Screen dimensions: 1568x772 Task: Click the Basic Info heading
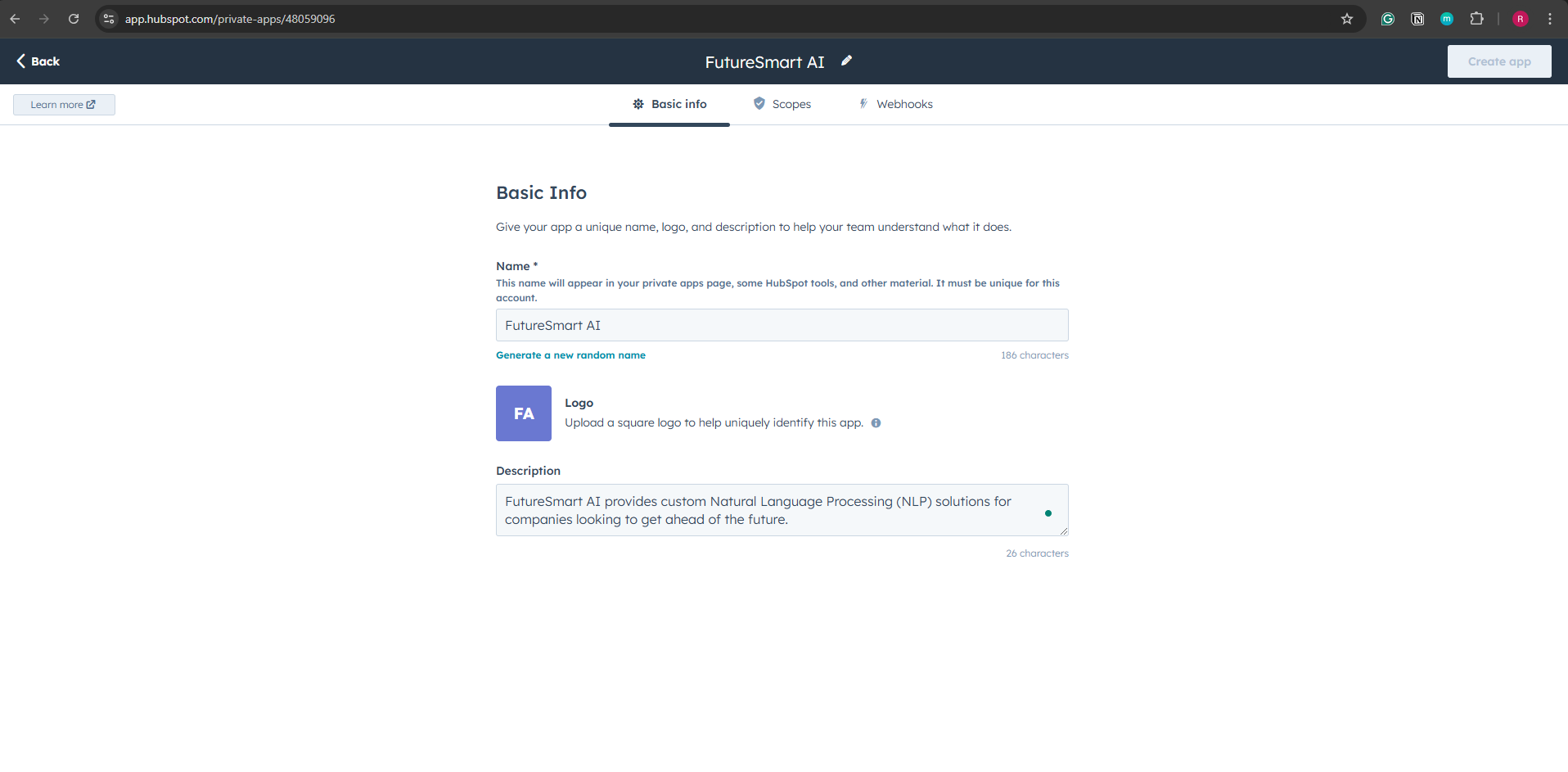[x=541, y=192]
